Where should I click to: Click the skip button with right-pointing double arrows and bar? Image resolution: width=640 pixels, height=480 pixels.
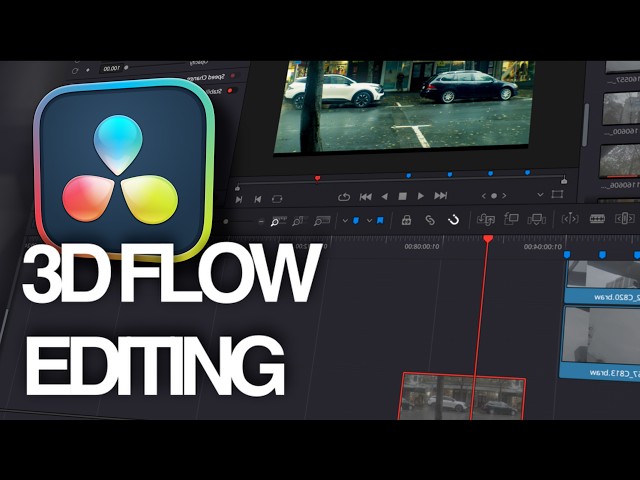[440, 196]
